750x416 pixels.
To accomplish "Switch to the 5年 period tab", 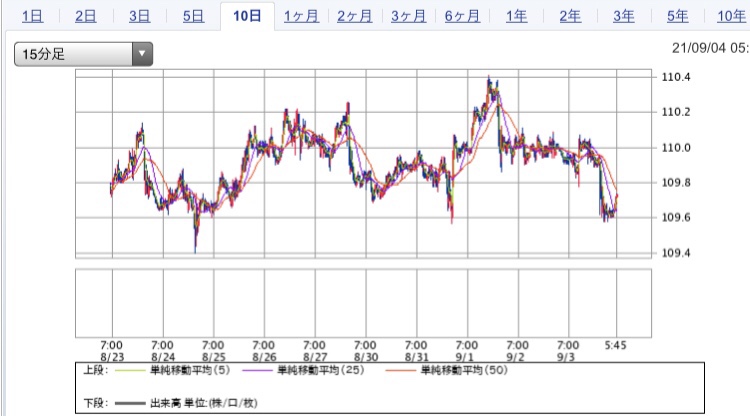I will (678, 16).
